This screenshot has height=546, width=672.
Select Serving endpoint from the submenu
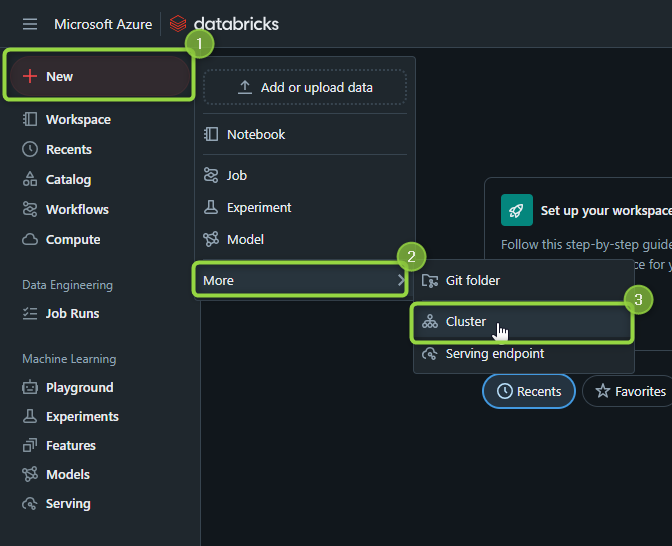[x=524, y=354]
